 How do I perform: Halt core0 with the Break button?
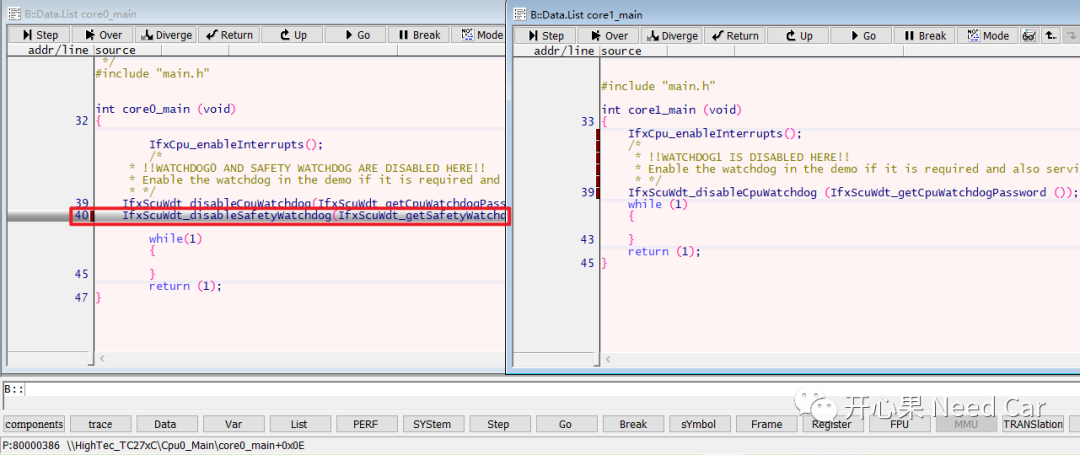[419, 35]
